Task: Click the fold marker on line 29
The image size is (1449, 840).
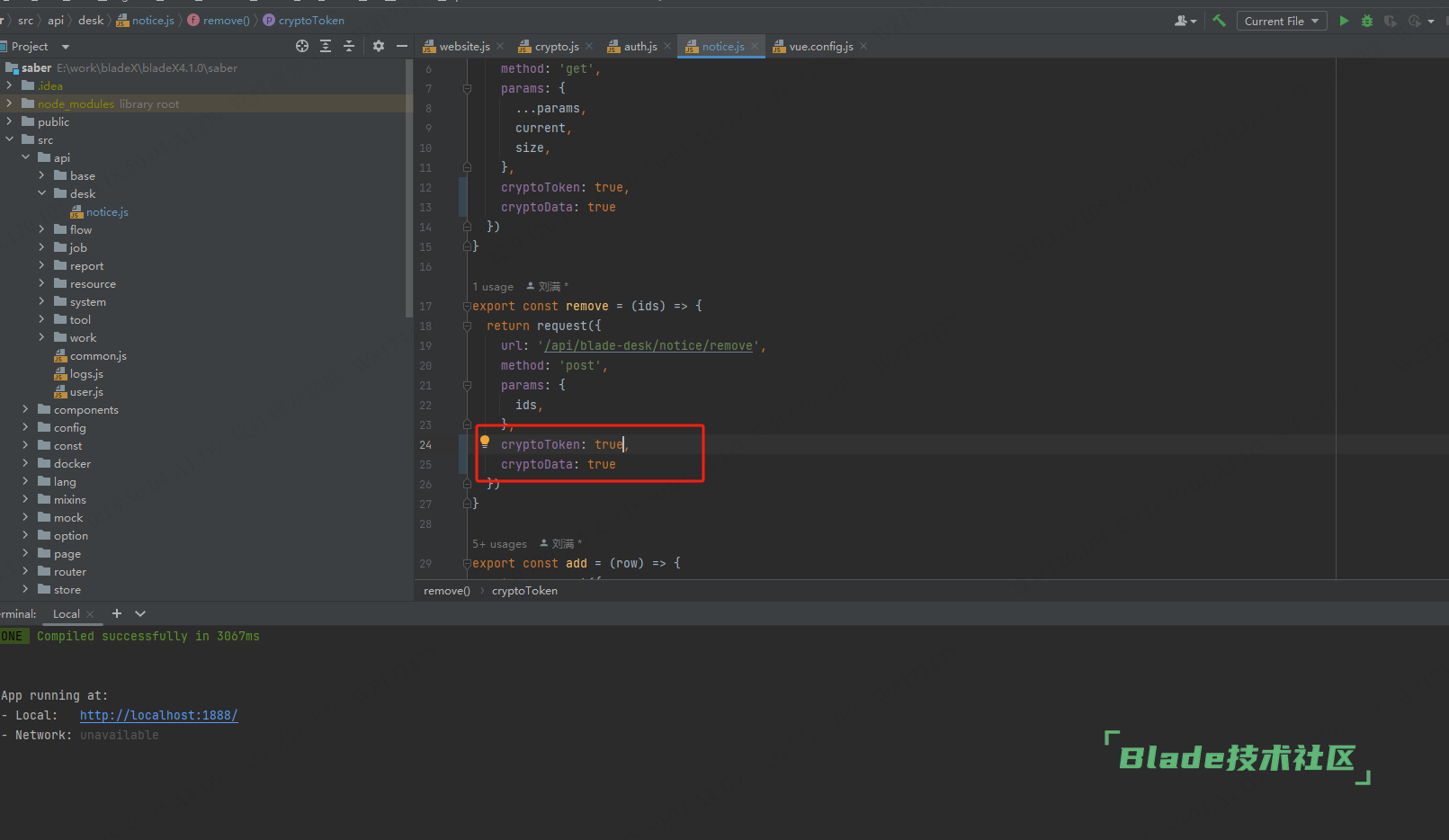Action: tap(467, 564)
